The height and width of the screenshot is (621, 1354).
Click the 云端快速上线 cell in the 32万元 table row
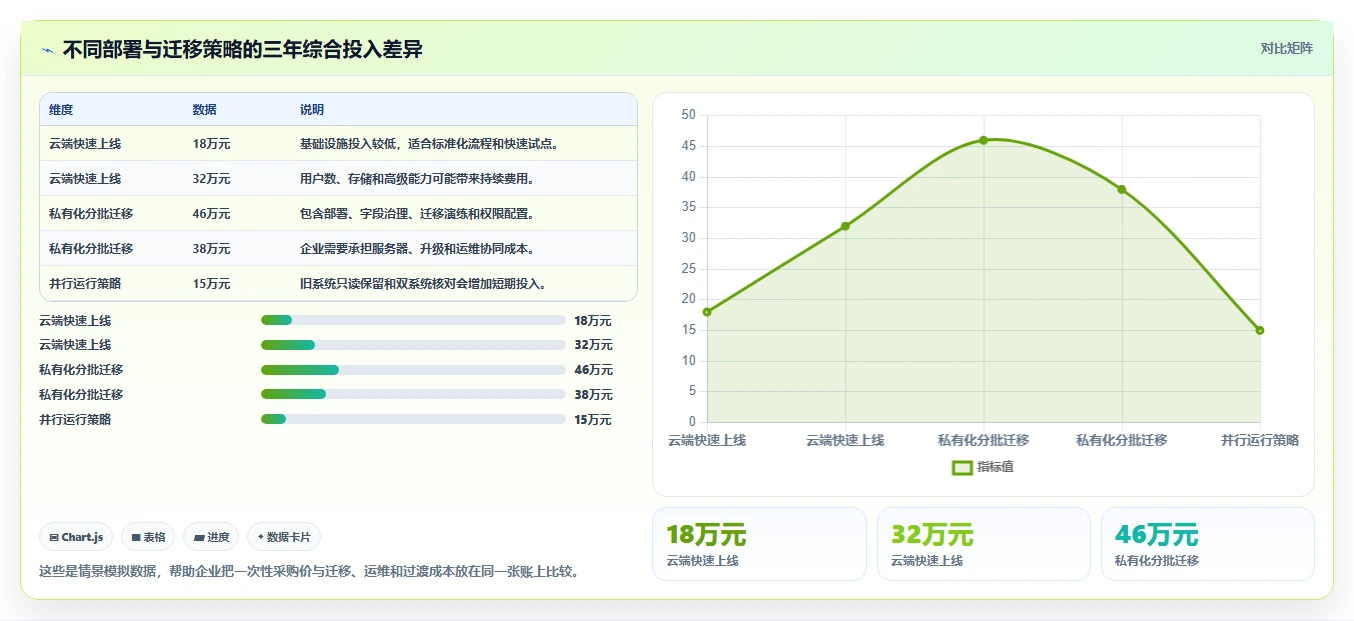[85, 179]
